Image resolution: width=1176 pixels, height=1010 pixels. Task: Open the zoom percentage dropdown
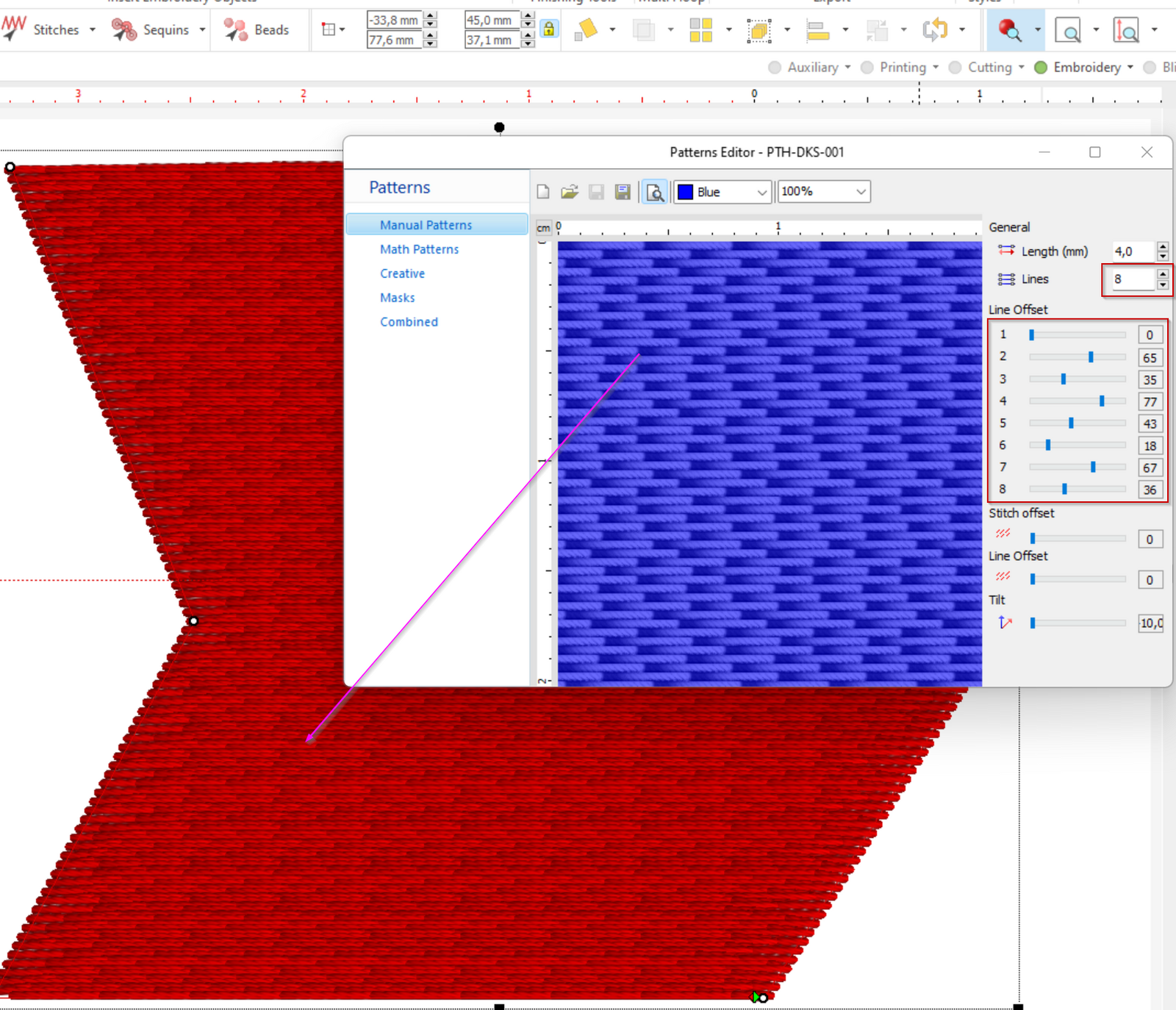click(x=860, y=192)
